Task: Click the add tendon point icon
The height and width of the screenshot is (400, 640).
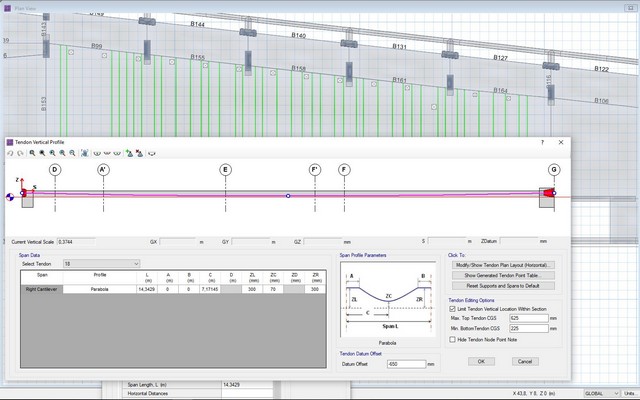Action: [129, 153]
